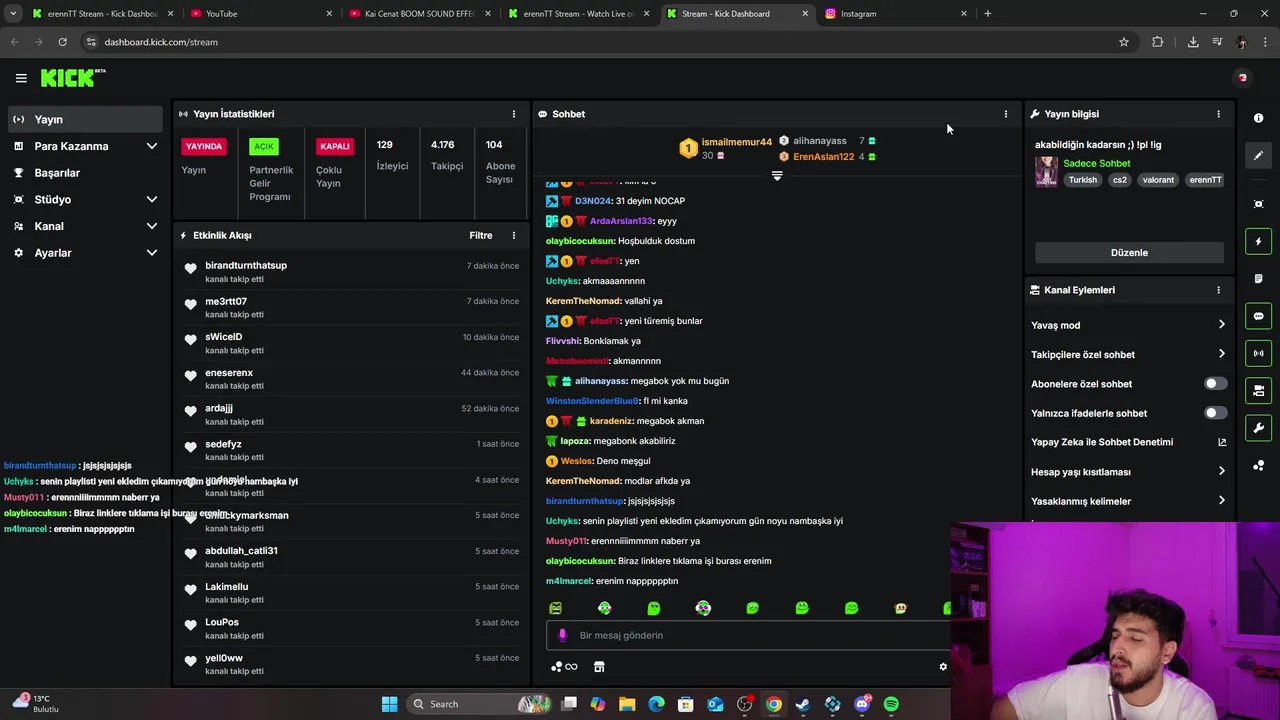Click the profile avatar at top right of dashboard
Viewport: 1280px width, 720px height.
[1242, 78]
